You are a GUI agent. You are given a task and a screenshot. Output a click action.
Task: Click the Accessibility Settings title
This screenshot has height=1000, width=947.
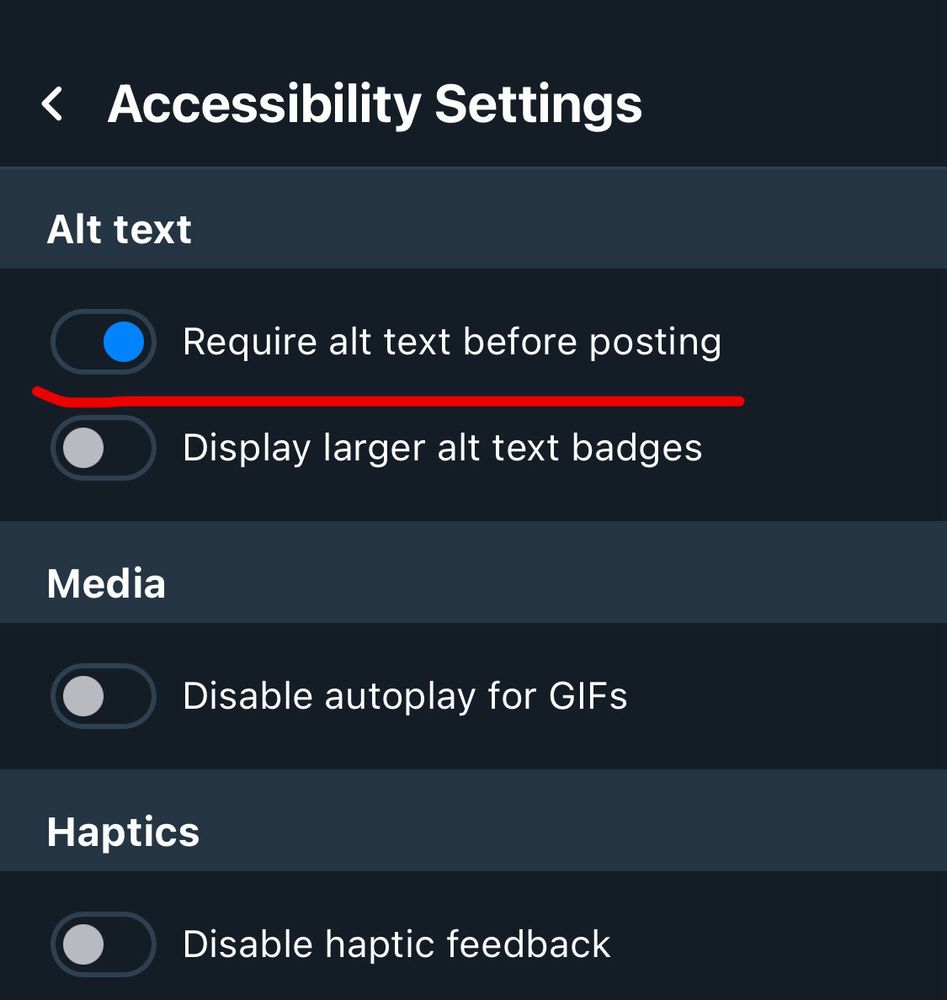coord(377,103)
